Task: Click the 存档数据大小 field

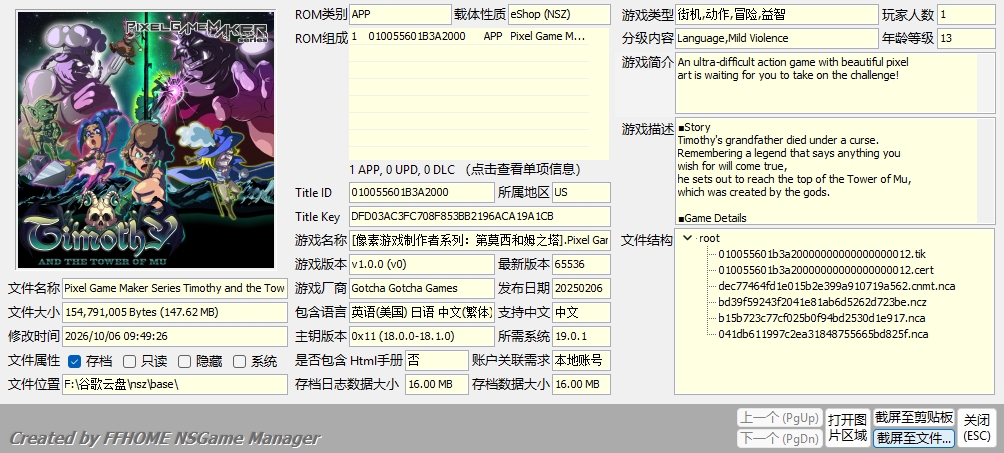Action: pos(581,384)
